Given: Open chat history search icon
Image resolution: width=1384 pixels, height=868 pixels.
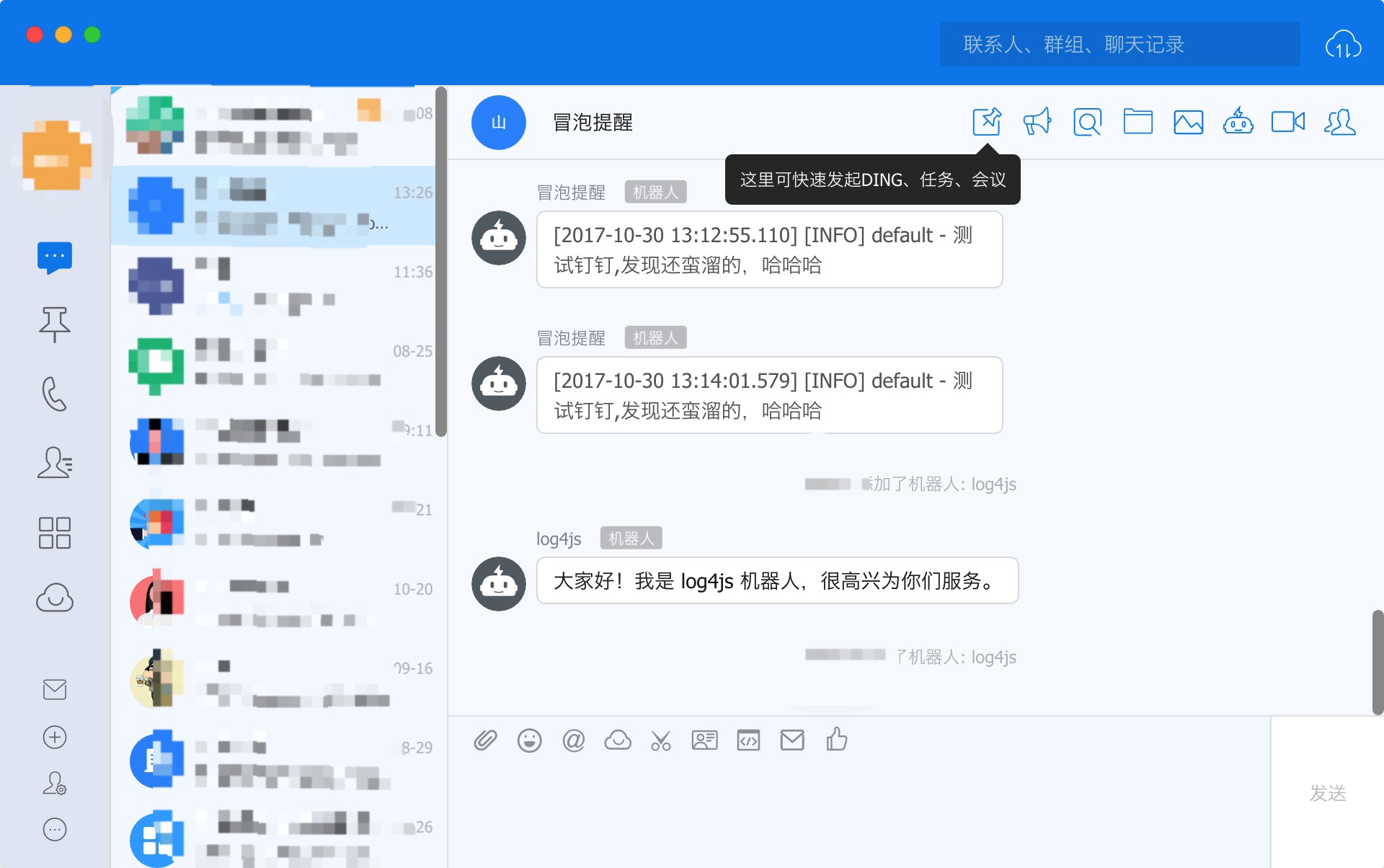Looking at the screenshot, I should pos(1087,122).
